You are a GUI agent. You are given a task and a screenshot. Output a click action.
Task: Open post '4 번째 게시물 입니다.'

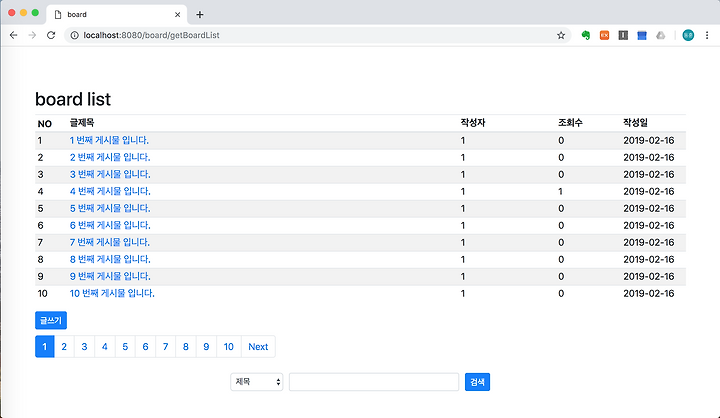110,191
